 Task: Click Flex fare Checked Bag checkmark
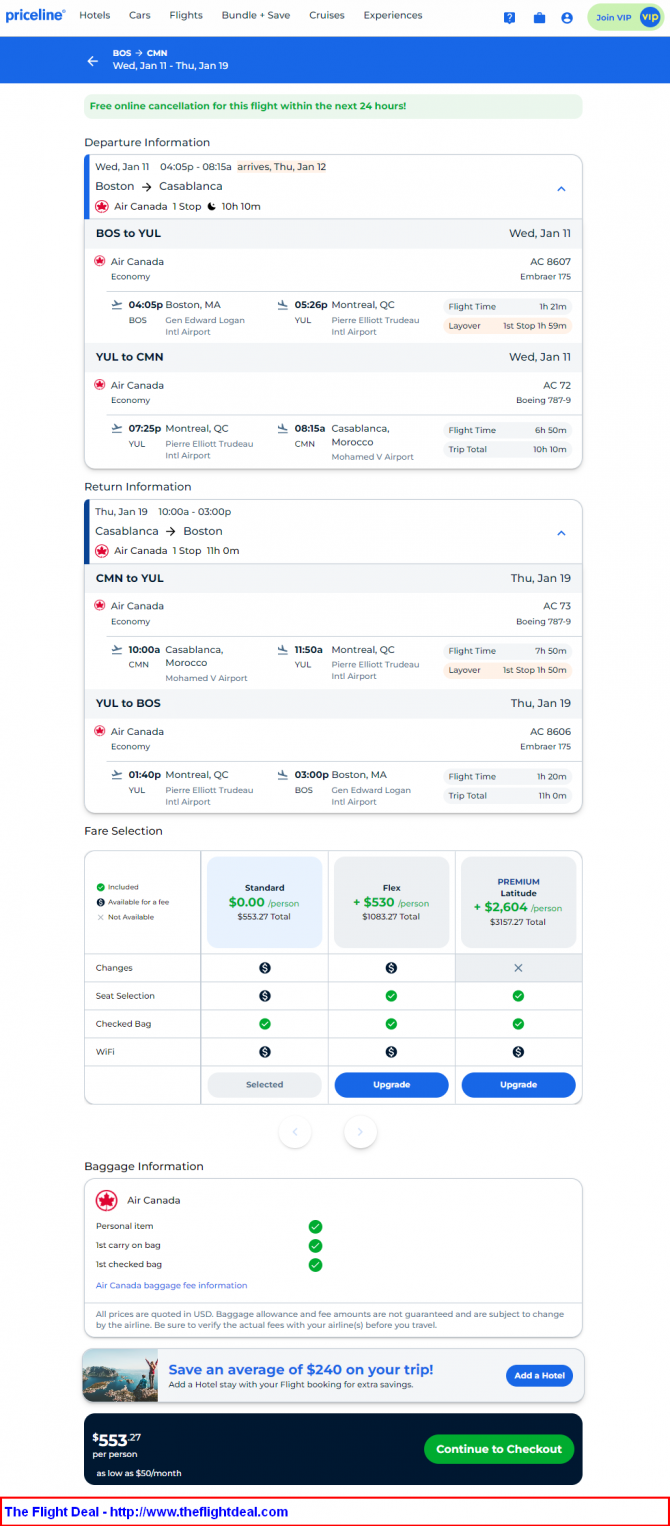(x=391, y=1024)
